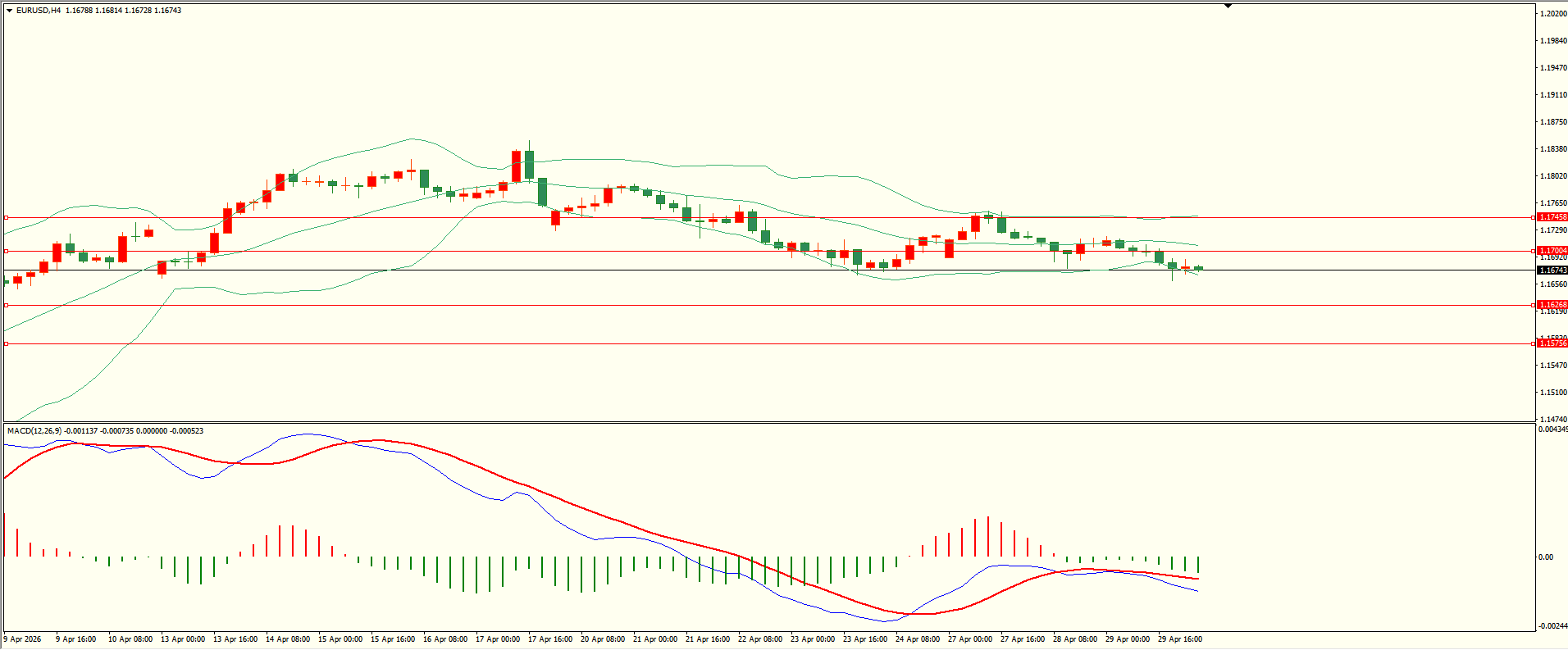The image size is (1568, 650).
Task: Click the EURUSD,H4 symbol title text
Action: pos(39,11)
